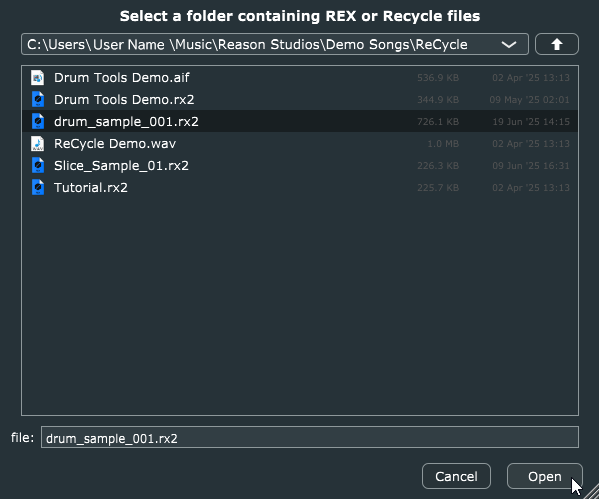Click the 19 Jun '25 date of drum_sample_001.rx2
Screen dimensions: 599x499
pyautogui.click(x=531, y=122)
